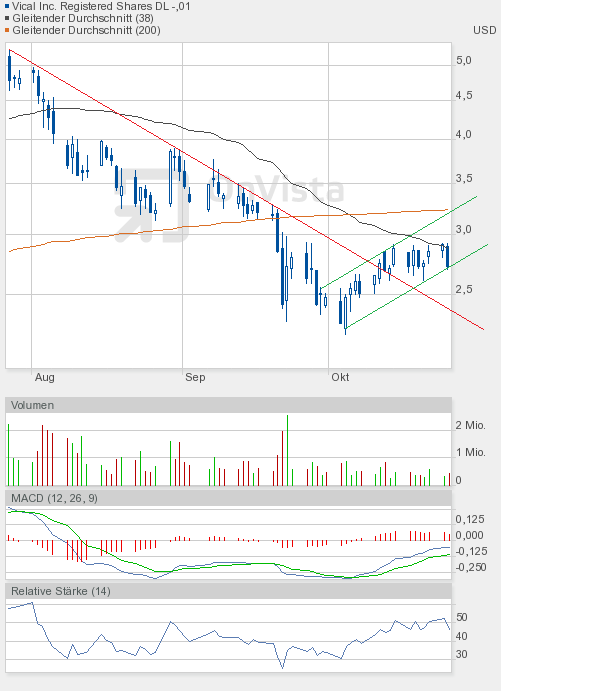This screenshot has width=614, height=691.
Task: Click the 2,5 price axis label
Action: click(x=464, y=289)
